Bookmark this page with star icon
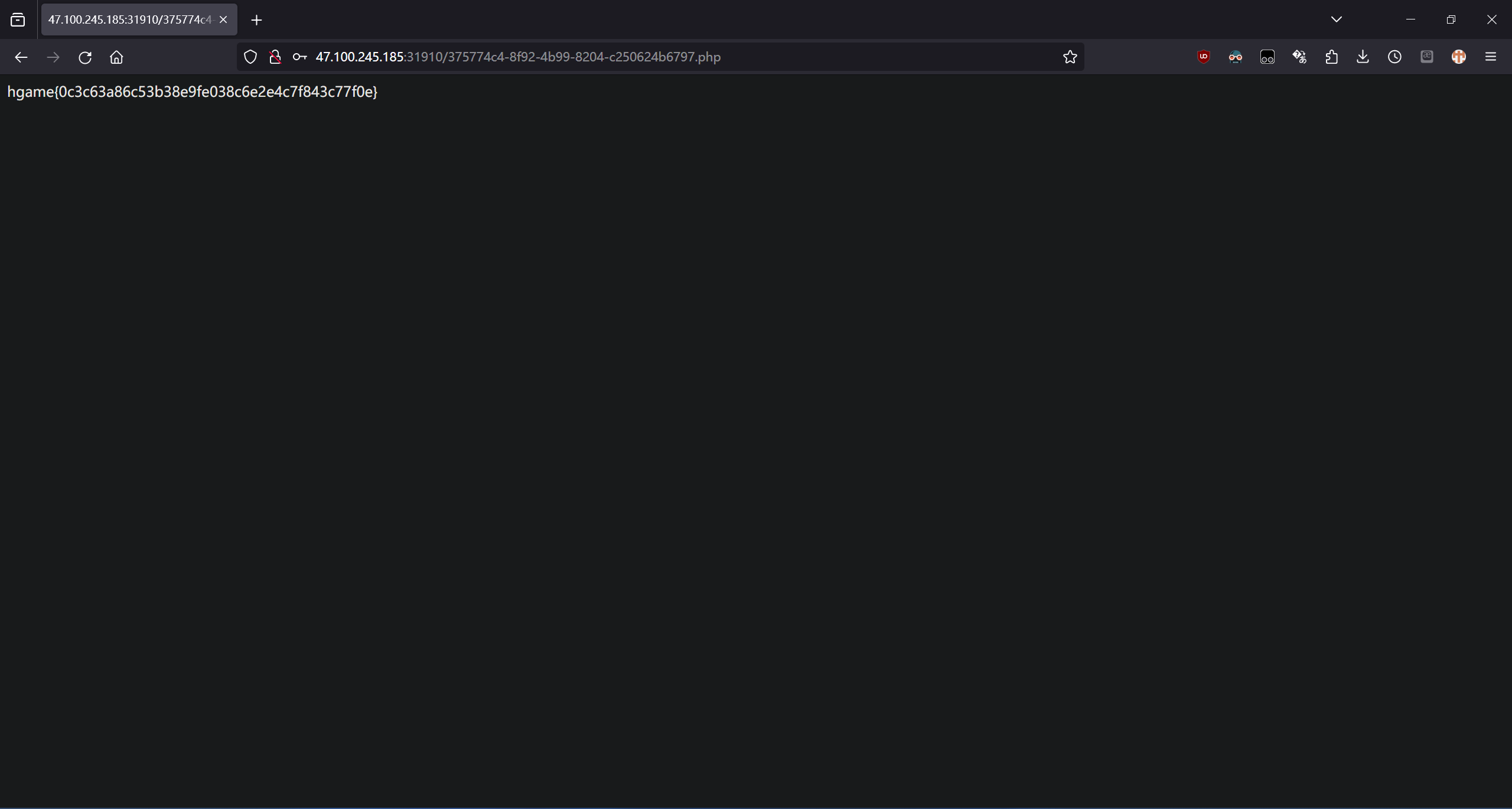1512x809 pixels. click(x=1070, y=57)
